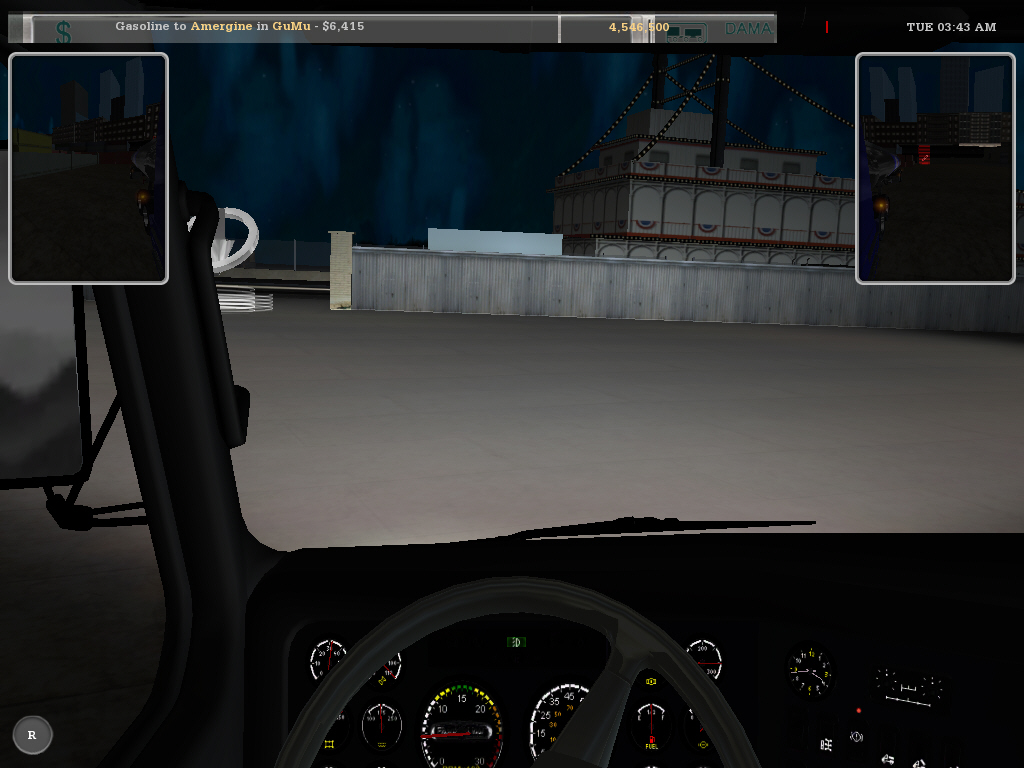Image resolution: width=1024 pixels, height=768 pixels.
Task: Open the right side mirror view
Action: point(935,168)
